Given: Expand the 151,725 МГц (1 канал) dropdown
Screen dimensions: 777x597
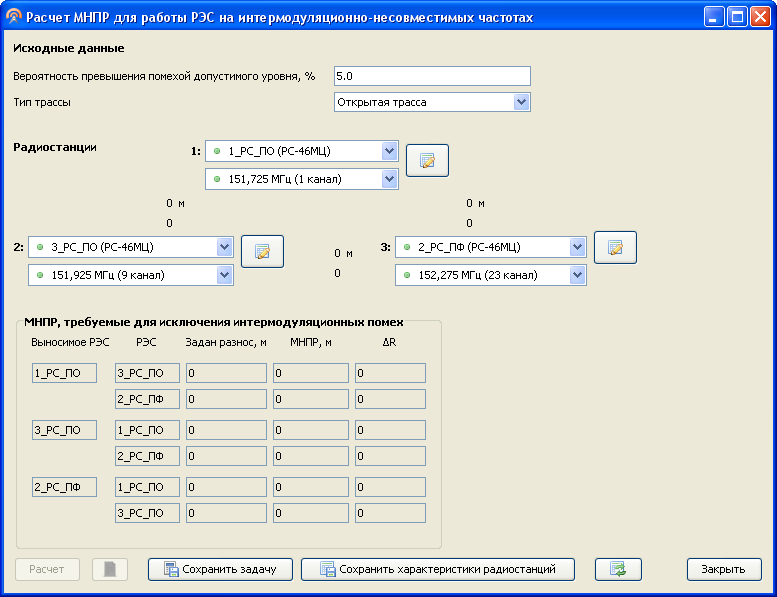Looking at the screenshot, I should 389,179.
